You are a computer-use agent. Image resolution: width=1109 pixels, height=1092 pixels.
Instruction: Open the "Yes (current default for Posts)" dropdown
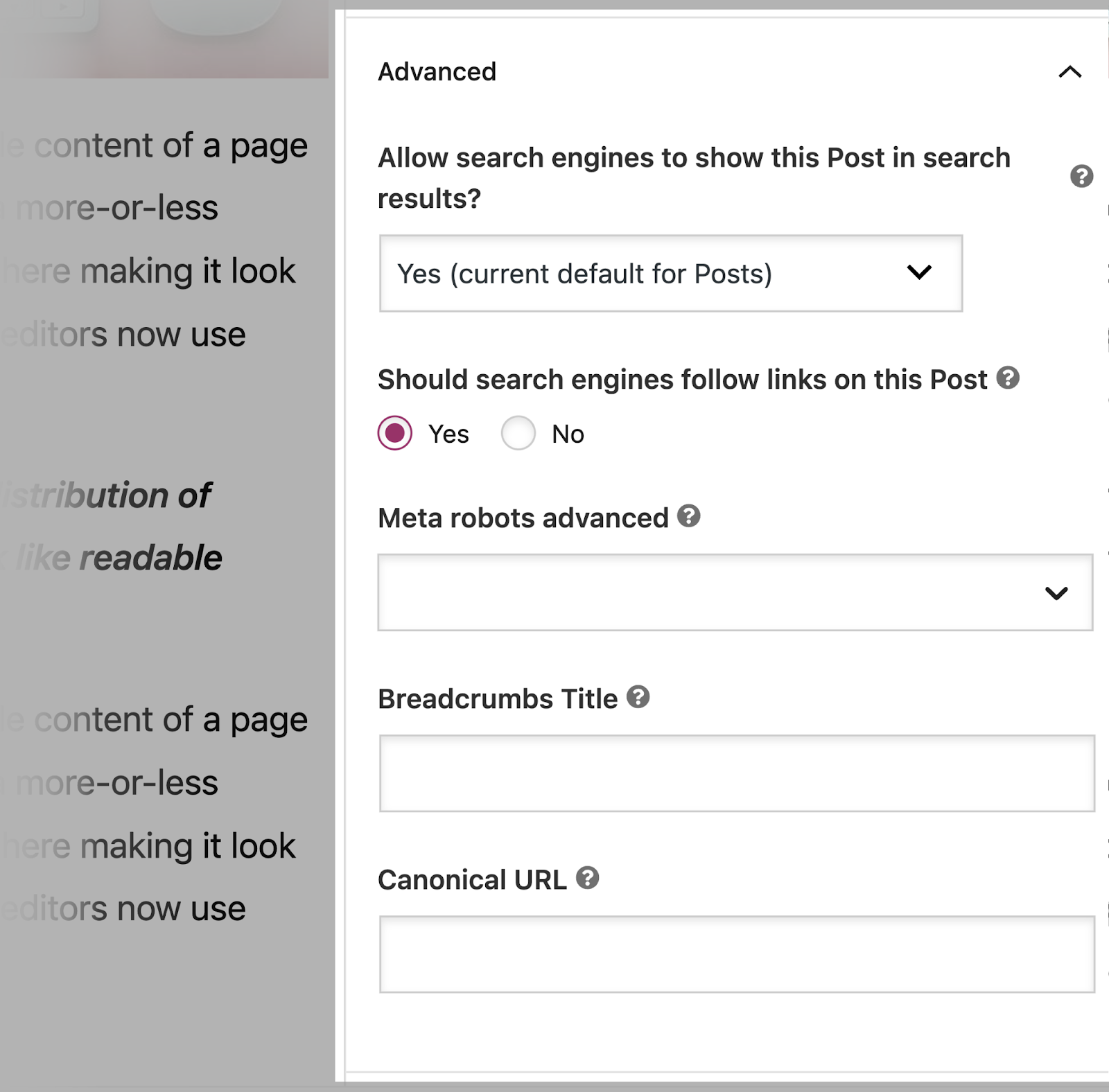coord(670,274)
